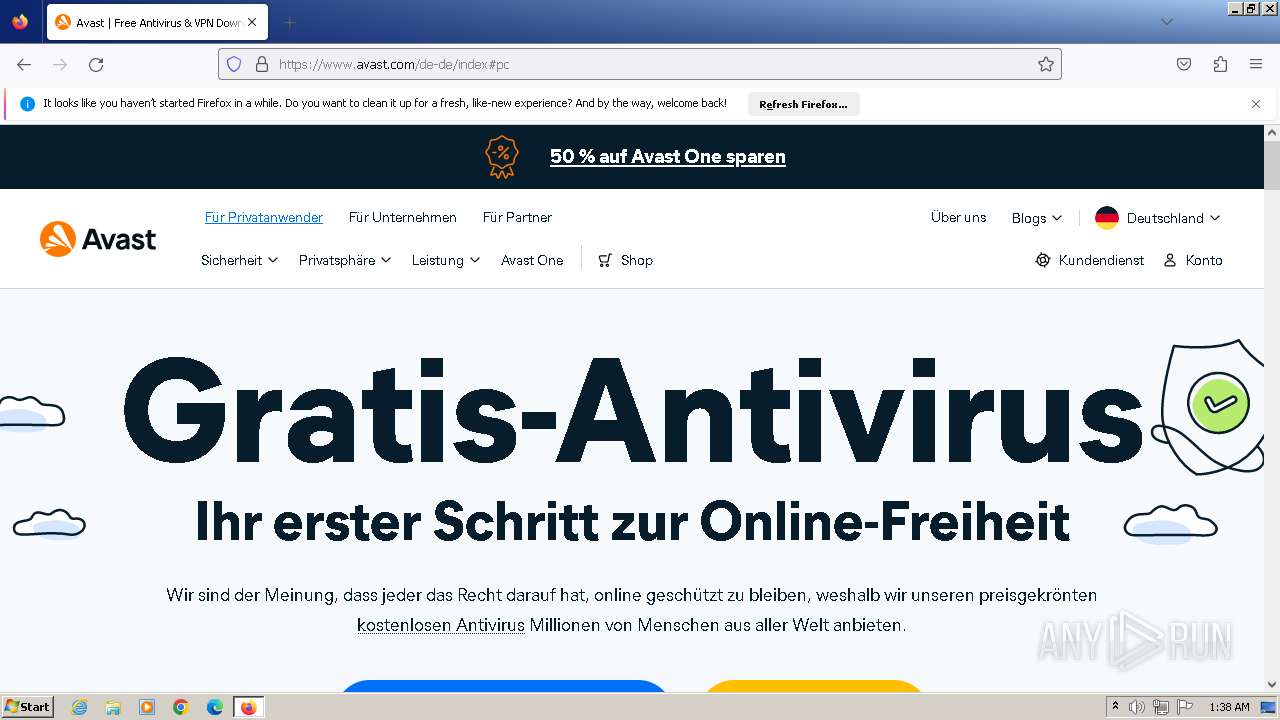This screenshot has width=1280, height=720.
Task: Reload the current page
Action: [x=96, y=64]
